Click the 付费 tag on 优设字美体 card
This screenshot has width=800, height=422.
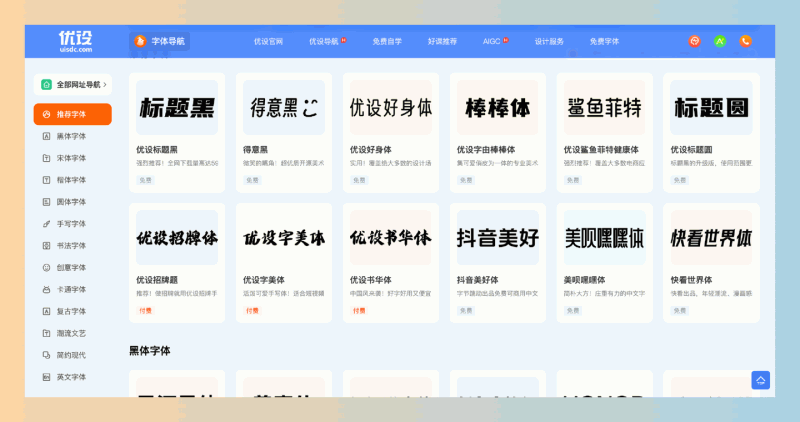pyautogui.click(x=252, y=311)
